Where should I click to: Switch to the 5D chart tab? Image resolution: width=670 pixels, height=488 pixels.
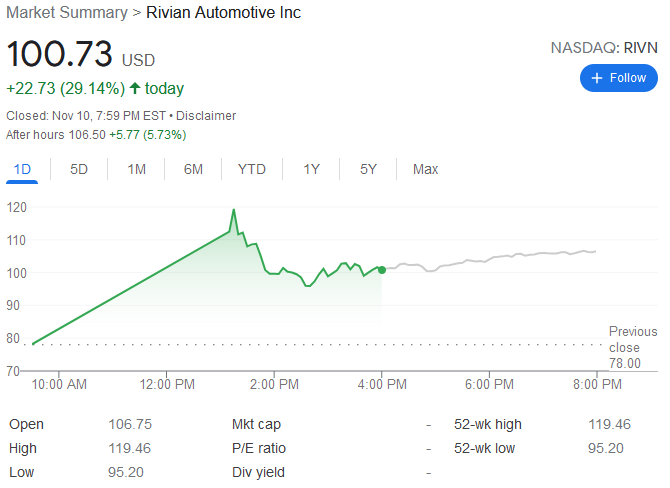pos(79,169)
